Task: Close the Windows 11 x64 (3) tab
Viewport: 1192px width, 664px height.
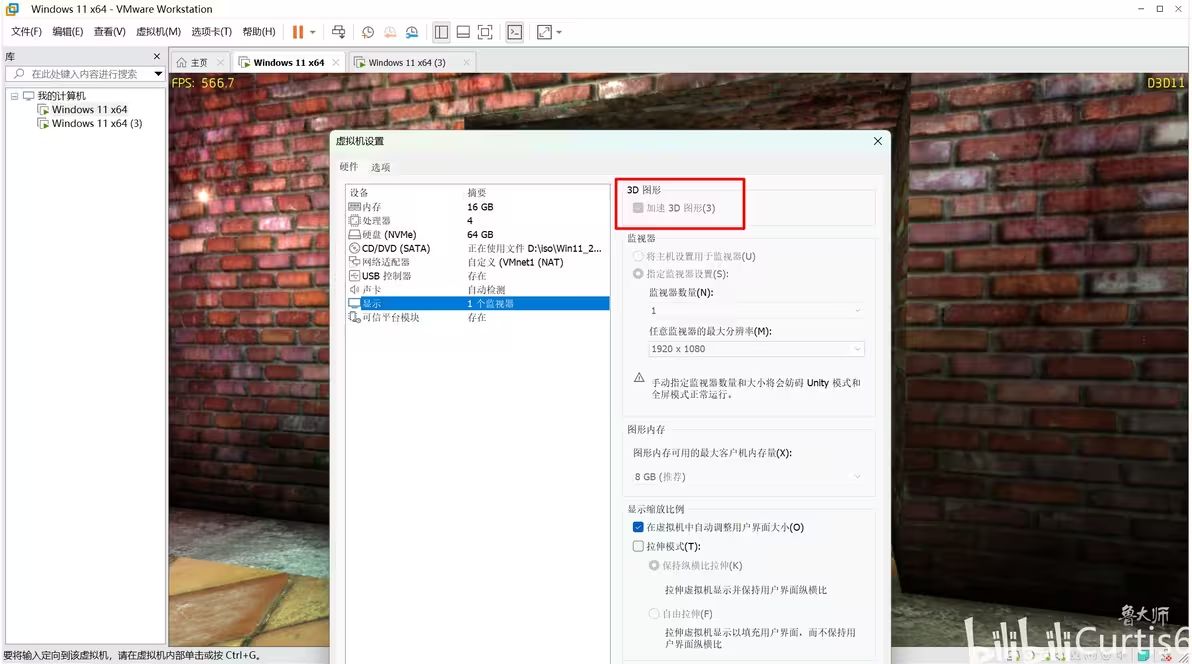Action: tap(466, 62)
